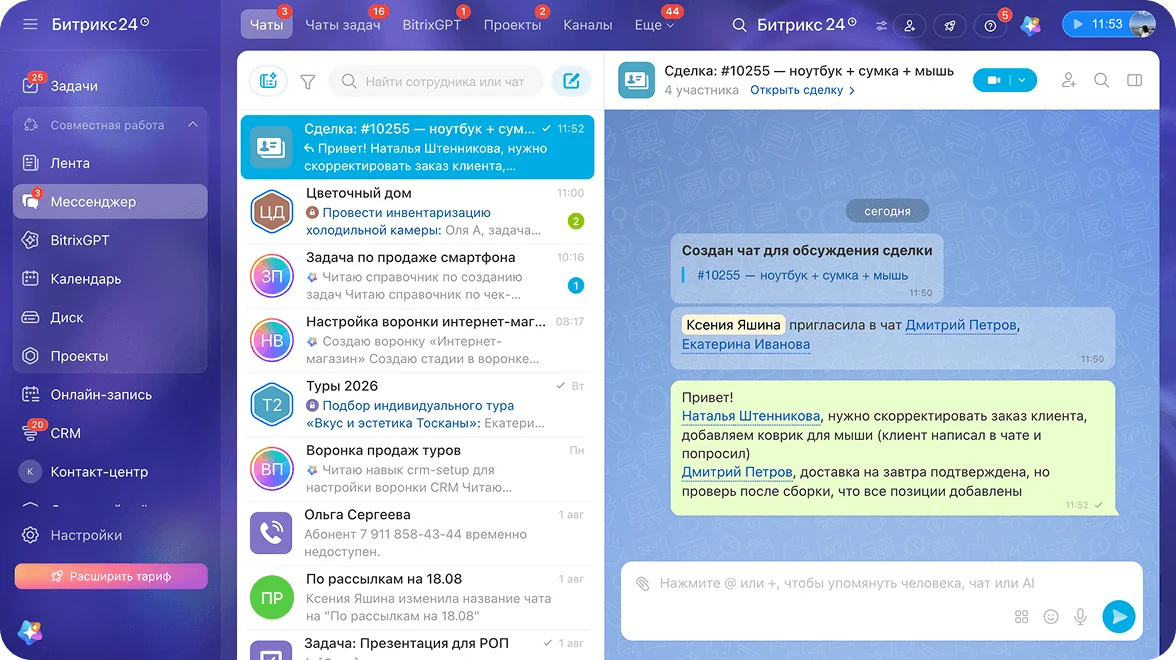Click the Екатерина Иванова link

(746, 344)
